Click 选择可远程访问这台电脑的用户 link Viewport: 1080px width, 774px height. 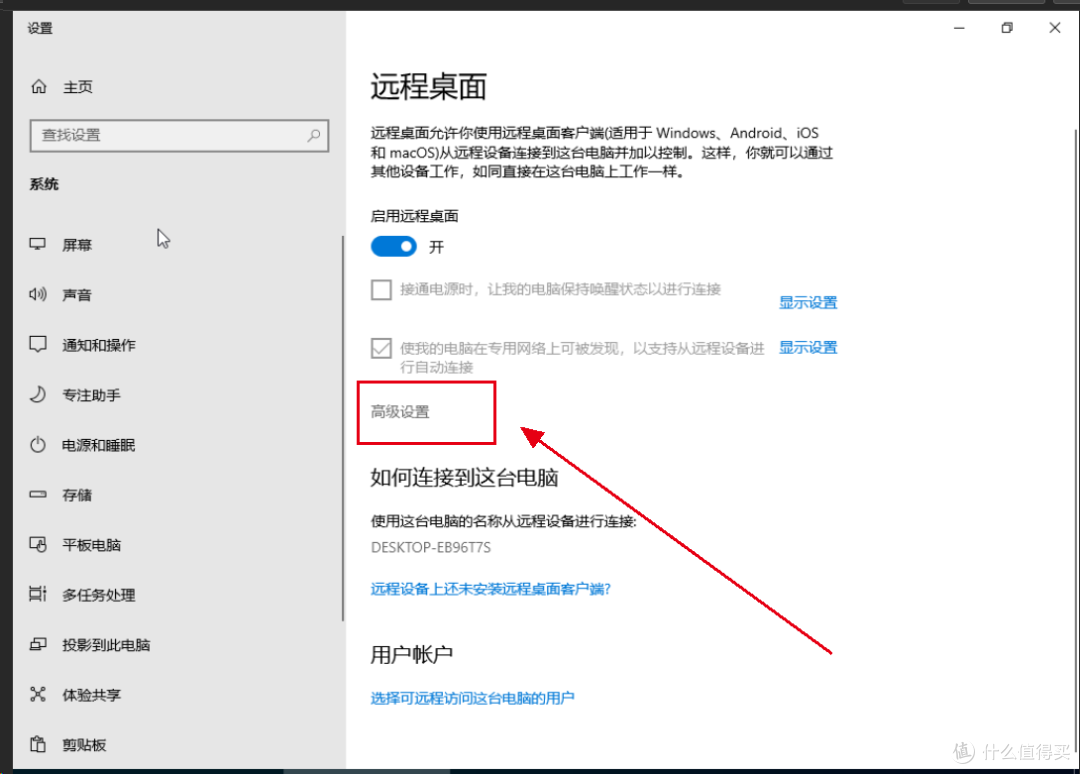coord(472,698)
